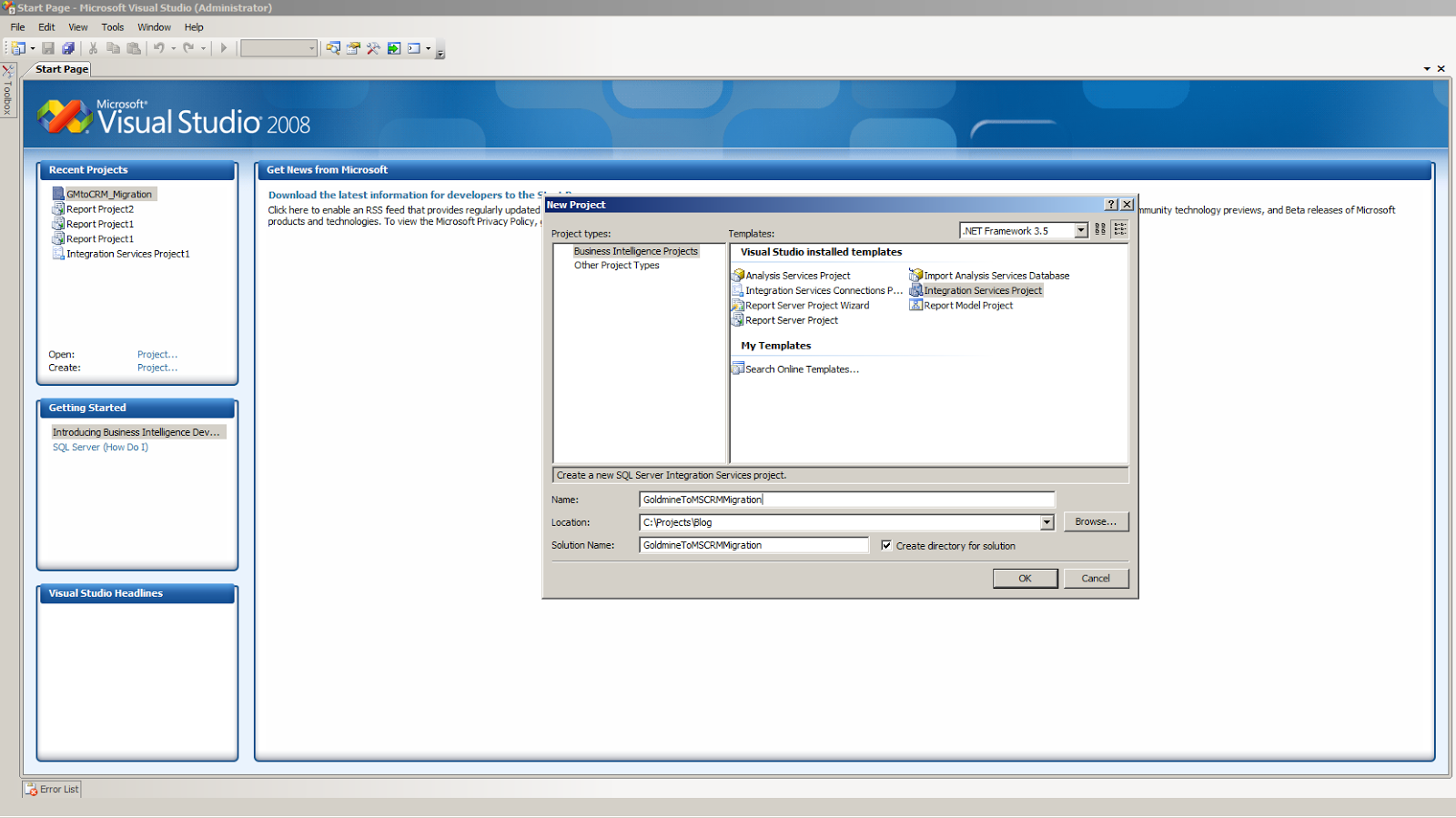The image size is (1456, 818).
Task: Open the View menu
Action: [x=78, y=27]
